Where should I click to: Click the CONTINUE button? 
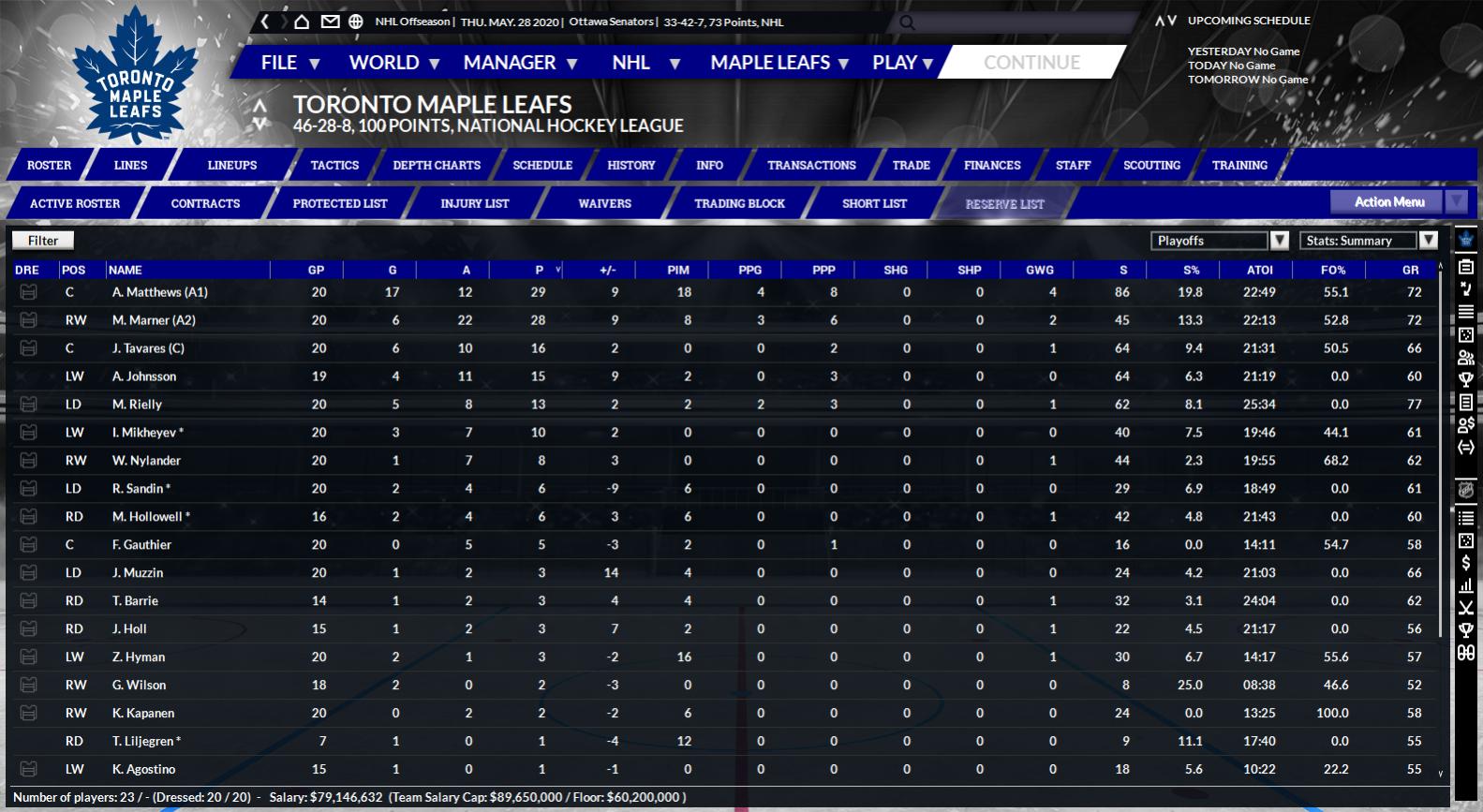pos(1031,63)
